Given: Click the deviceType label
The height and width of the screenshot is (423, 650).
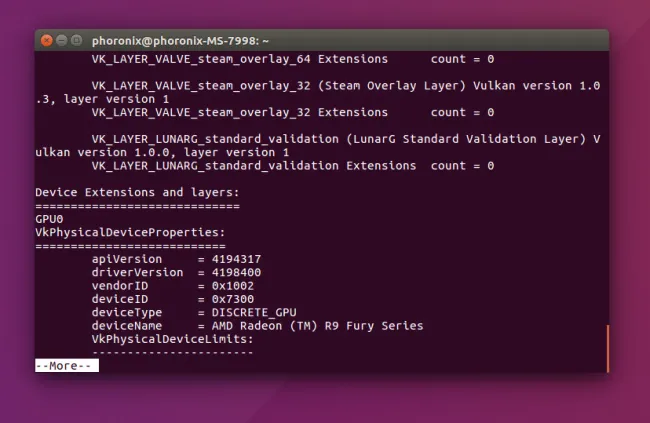Looking at the screenshot, I should [127, 312].
